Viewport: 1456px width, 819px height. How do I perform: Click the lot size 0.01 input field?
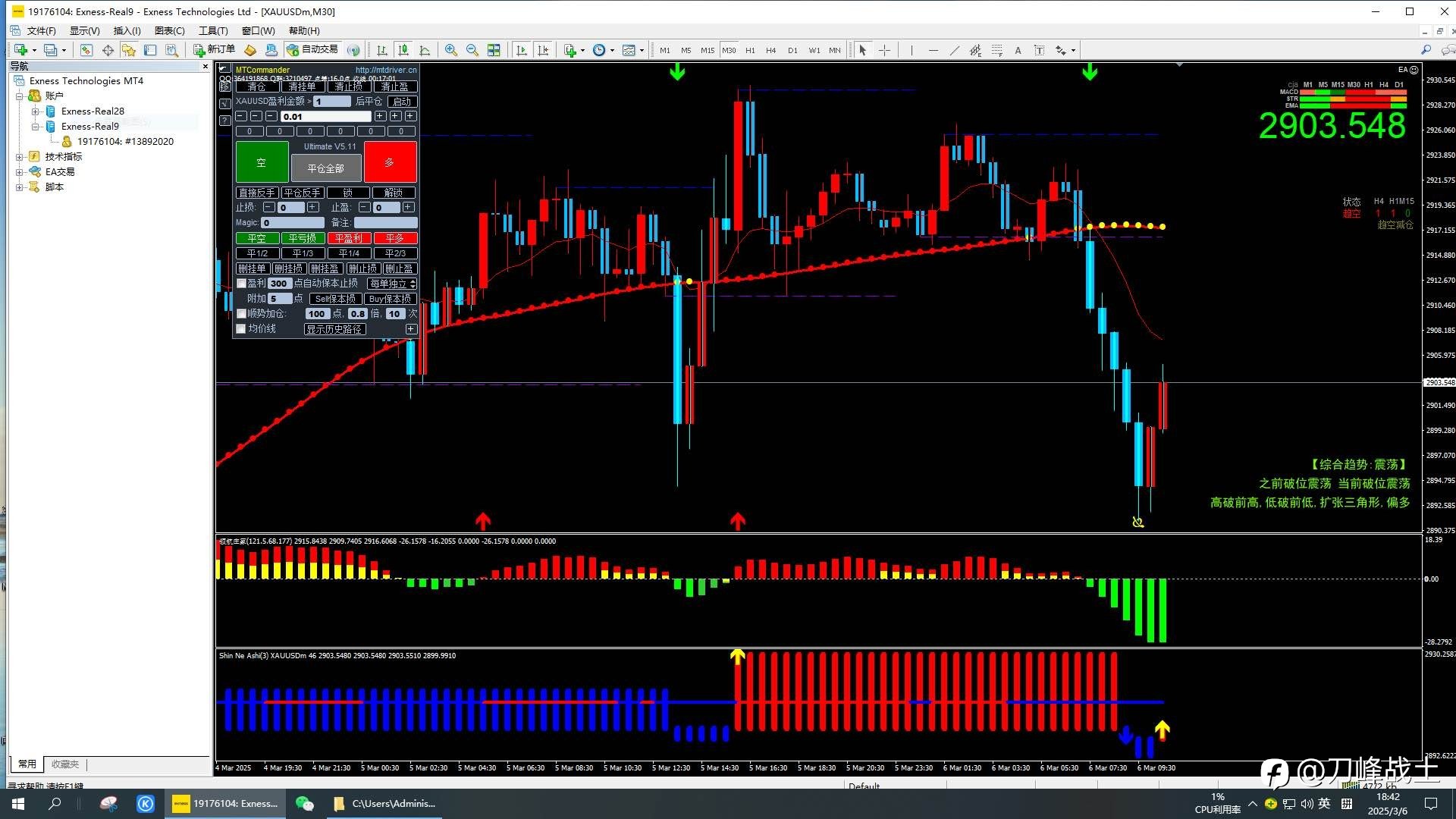325,117
